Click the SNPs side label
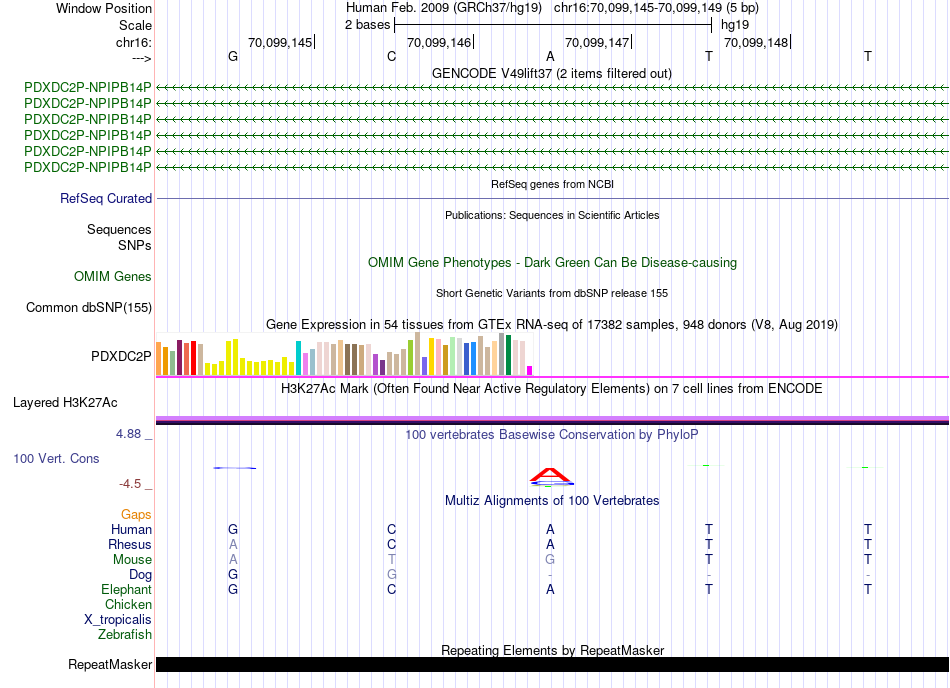Screen dimensions: 950x688 (135, 245)
